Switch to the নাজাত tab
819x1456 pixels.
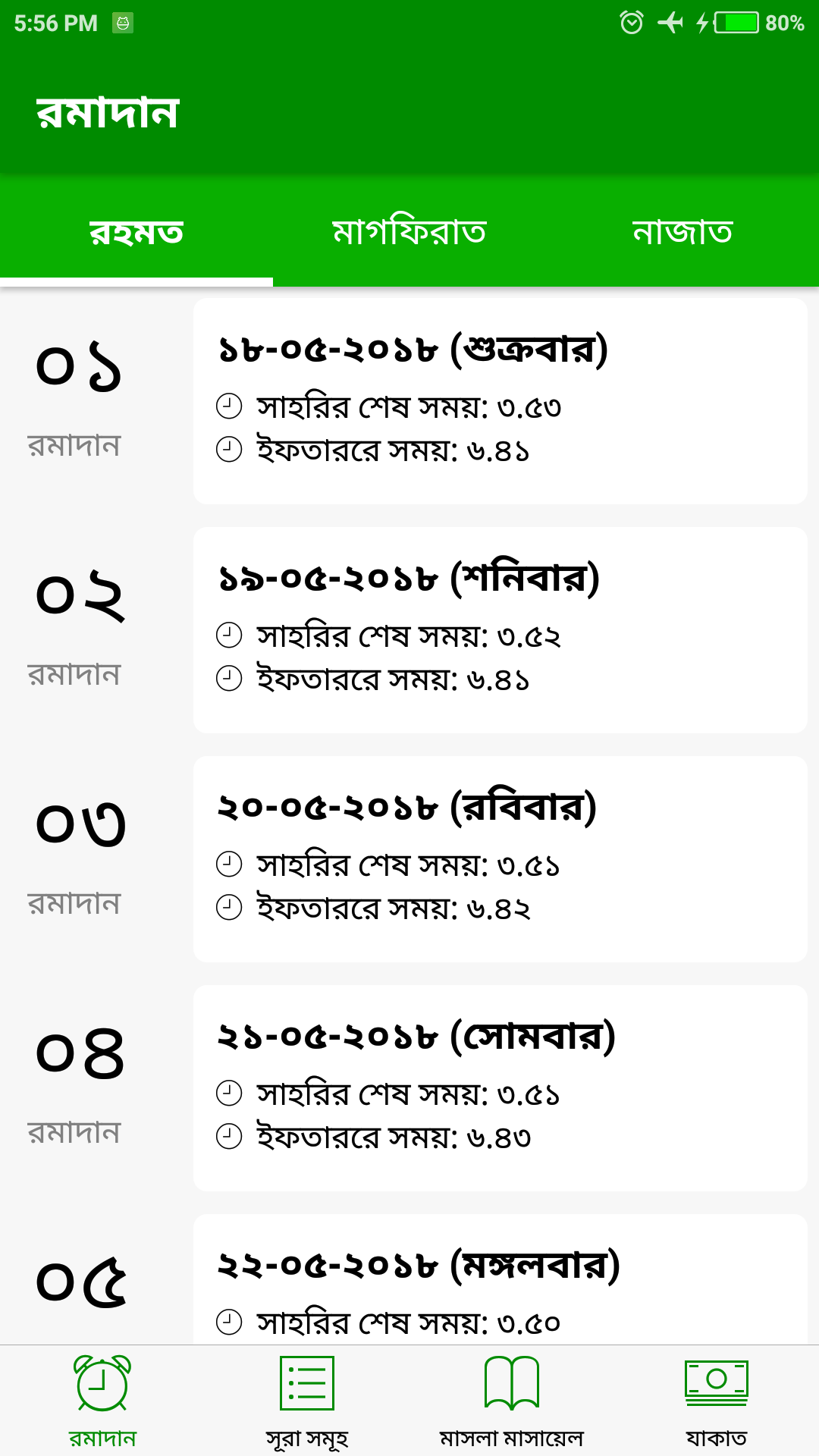(x=682, y=231)
